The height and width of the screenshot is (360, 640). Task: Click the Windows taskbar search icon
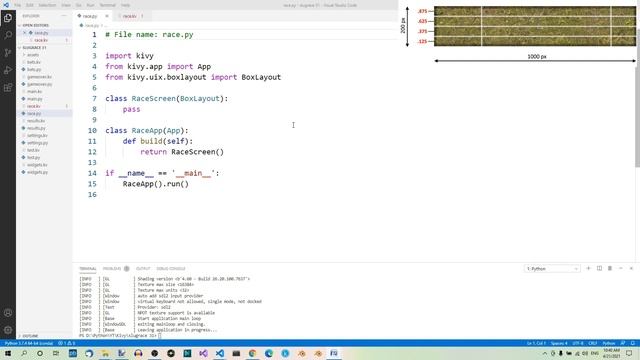tap(24, 353)
